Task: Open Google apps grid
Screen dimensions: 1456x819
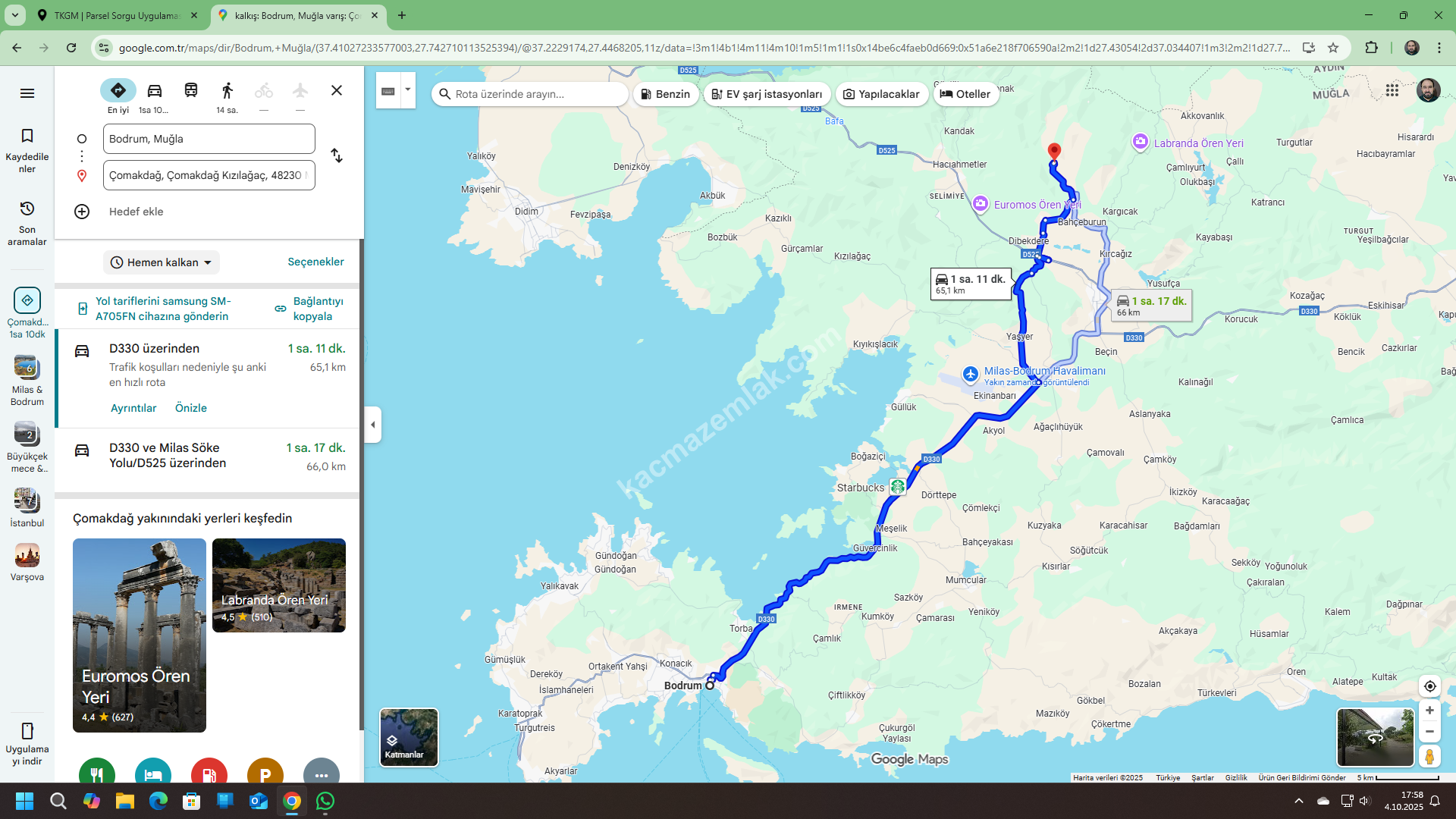Action: click(1392, 90)
